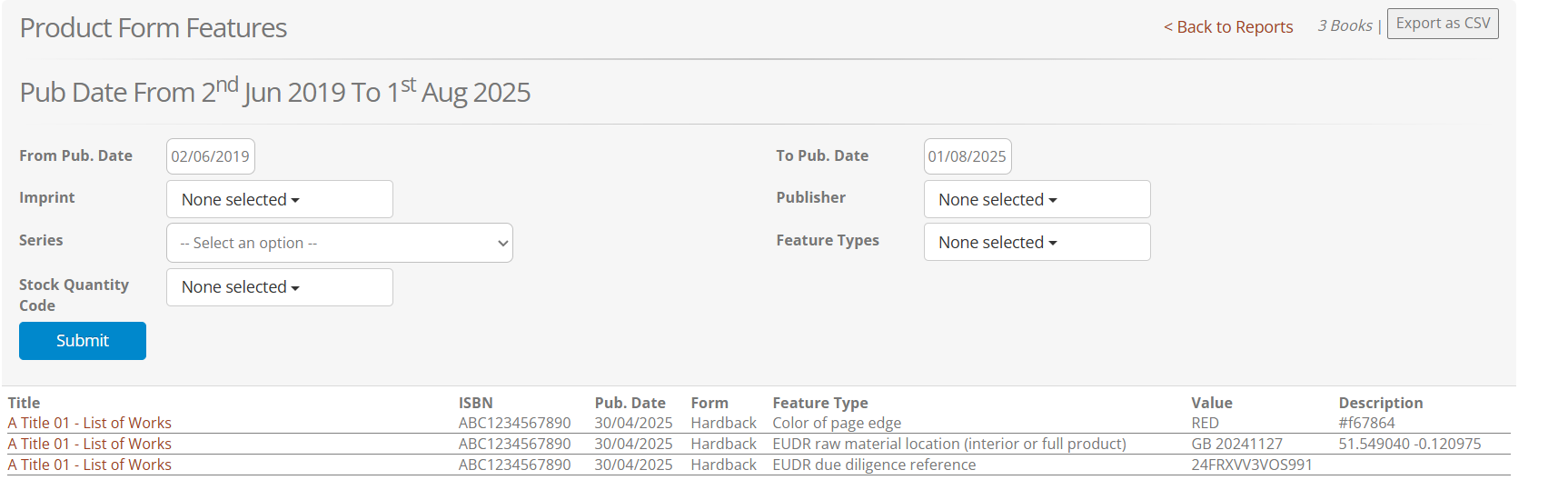Click the Feature Type column header
This screenshot has width=1568, height=490.
click(820, 403)
